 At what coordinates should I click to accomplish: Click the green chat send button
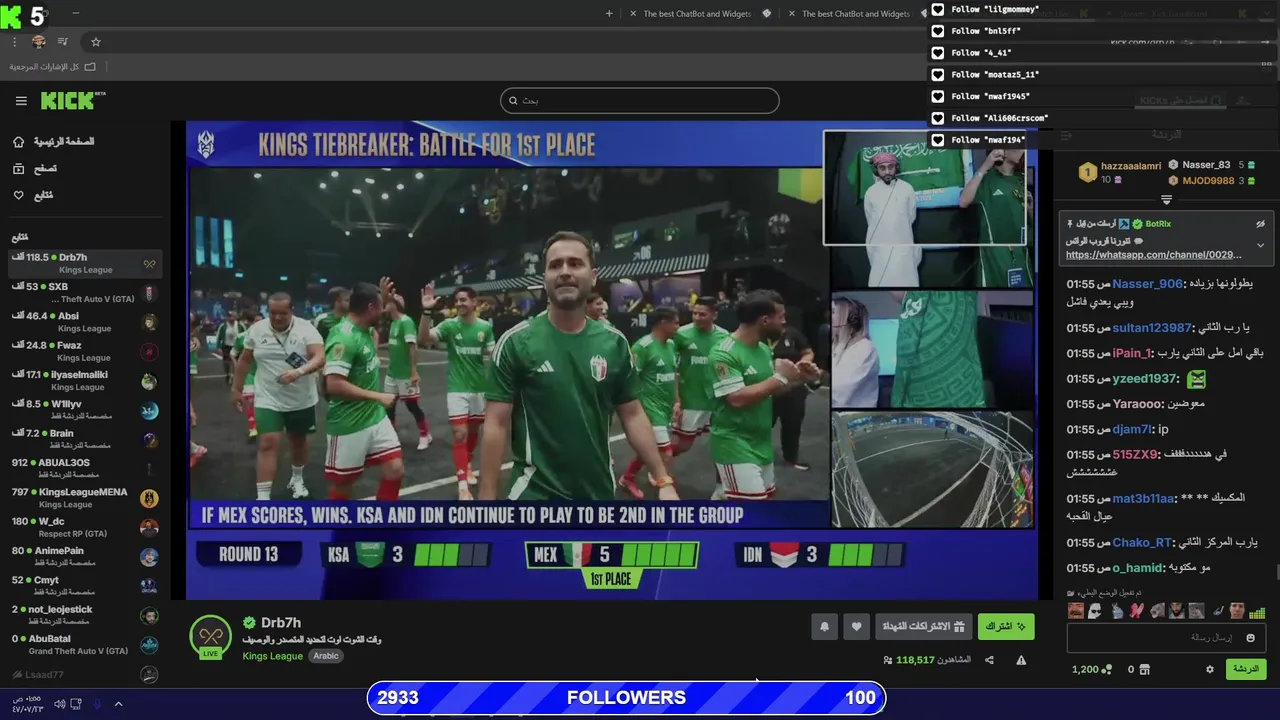tap(1246, 669)
